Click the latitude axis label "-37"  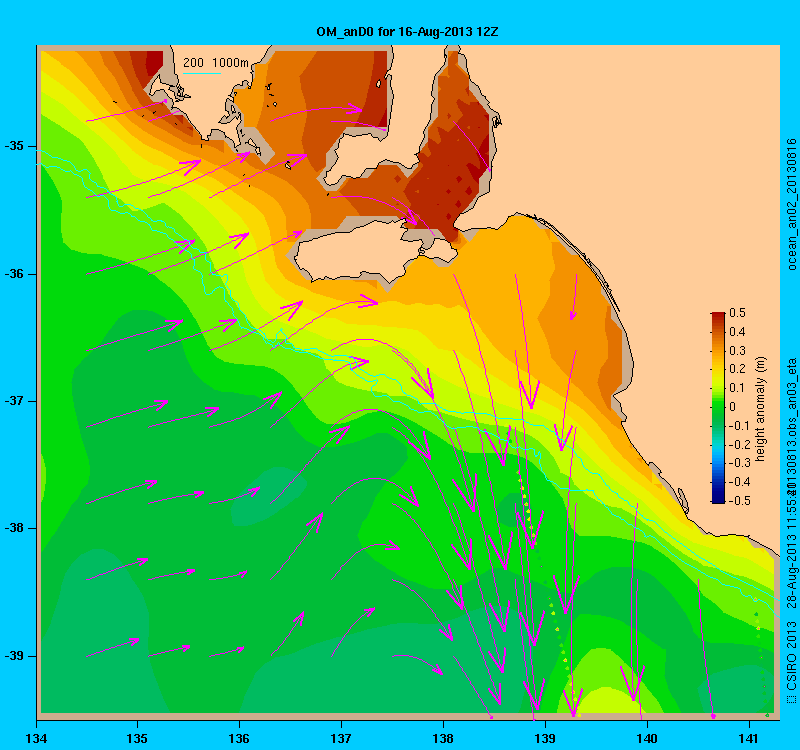(14, 401)
